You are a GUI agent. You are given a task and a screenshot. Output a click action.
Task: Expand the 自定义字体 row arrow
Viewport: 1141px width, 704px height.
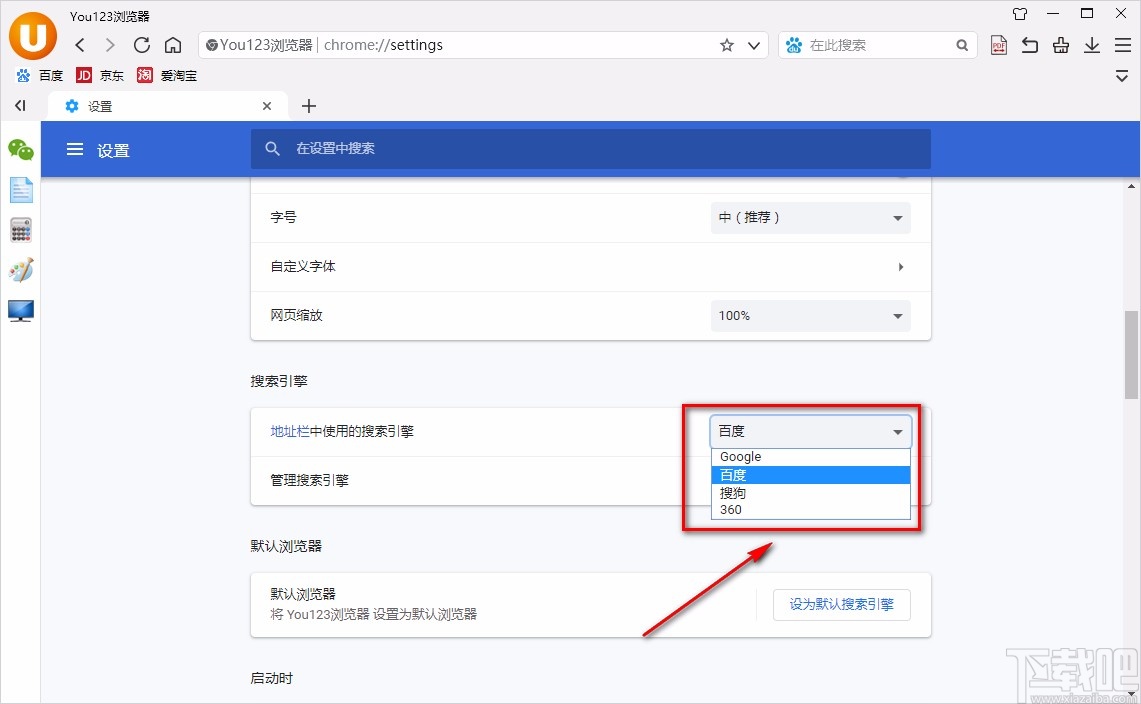901,267
